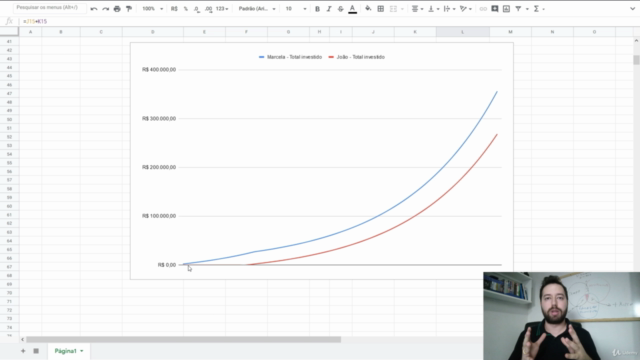Open the text color picker
Image resolution: width=640 pixels, height=360 pixels.
point(353,9)
